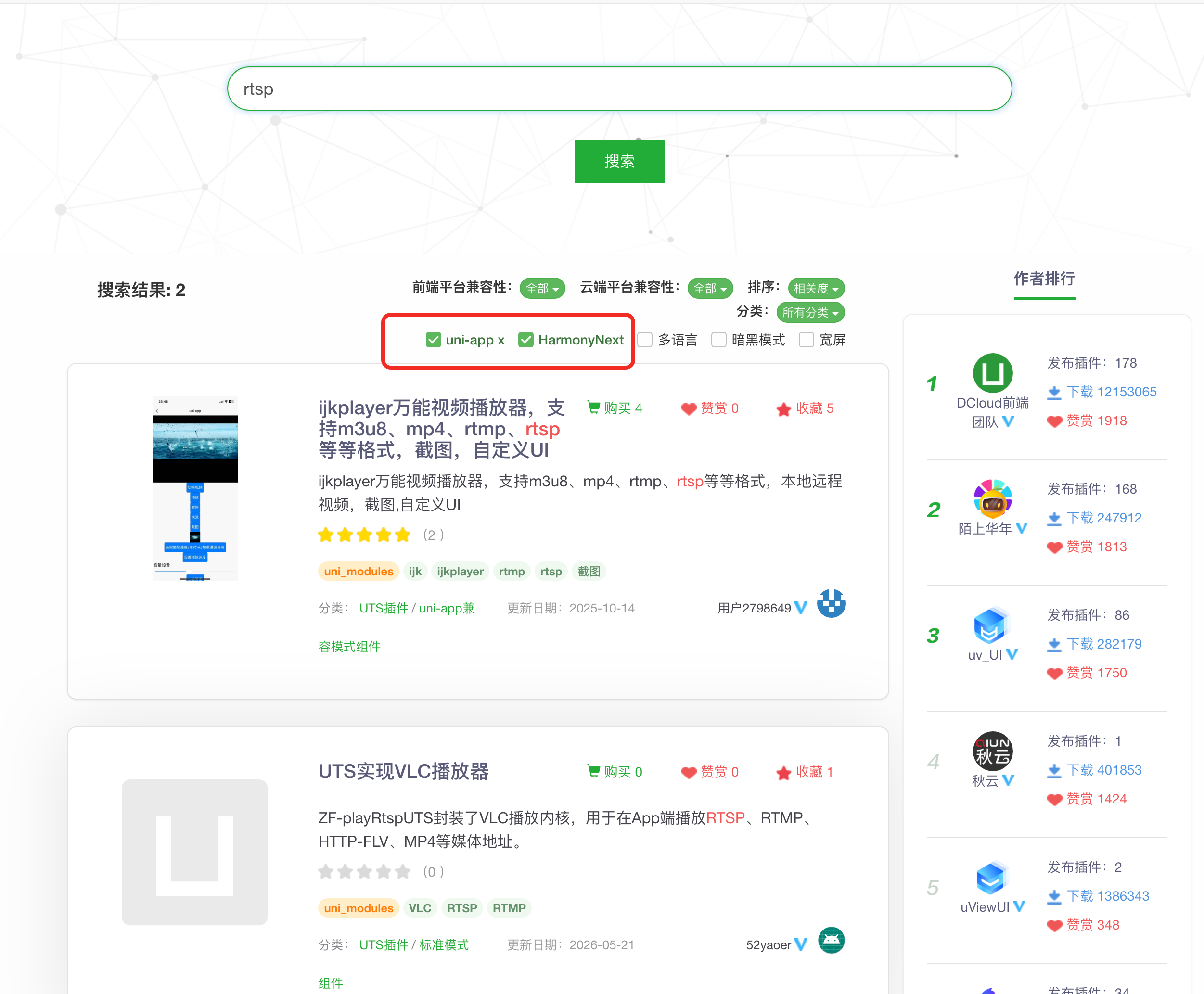Click the heart icon beside 赞赏 1918

click(x=1054, y=421)
